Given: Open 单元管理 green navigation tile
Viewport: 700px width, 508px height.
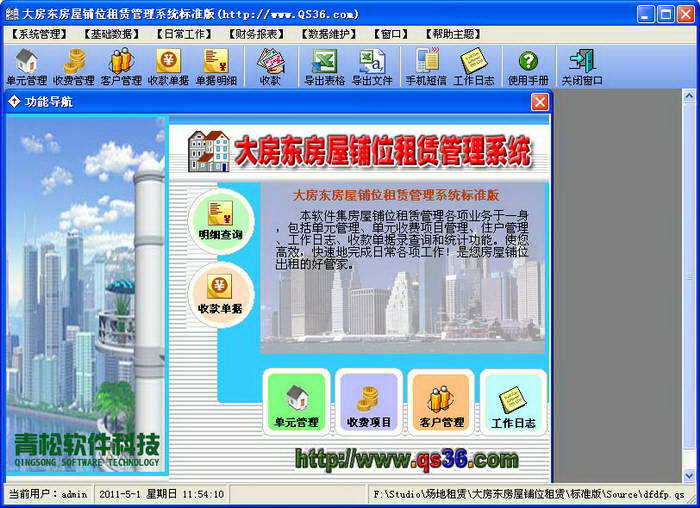Looking at the screenshot, I should (296, 403).
